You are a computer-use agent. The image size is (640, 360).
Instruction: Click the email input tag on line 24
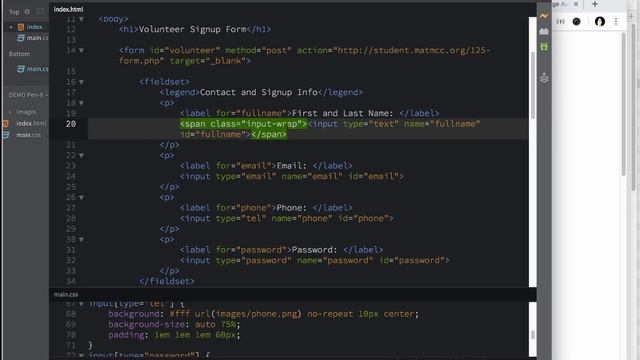[x=292, y=176]
